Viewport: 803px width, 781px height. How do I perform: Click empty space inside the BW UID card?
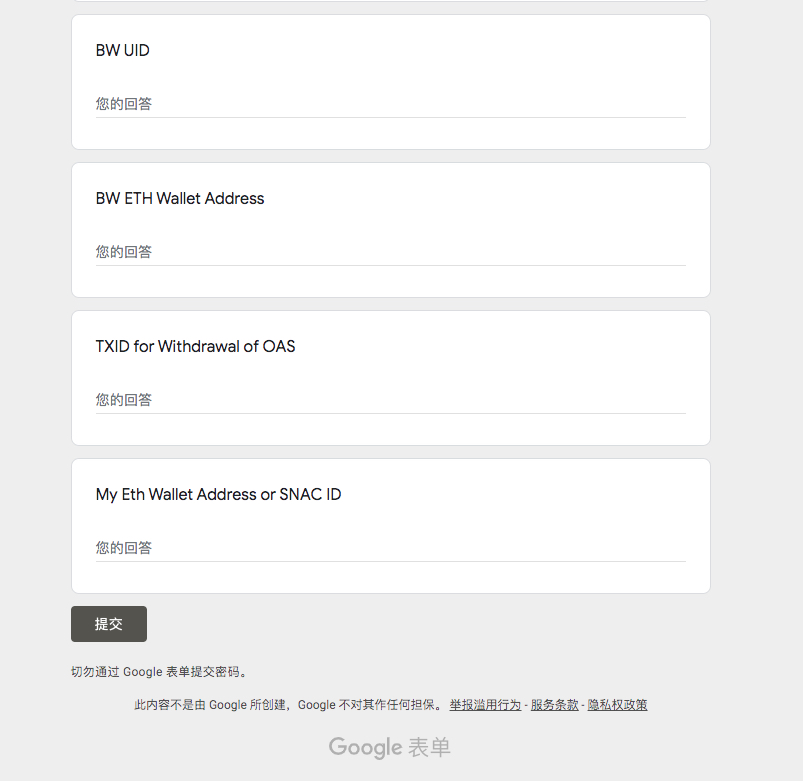tap(500, 50)
